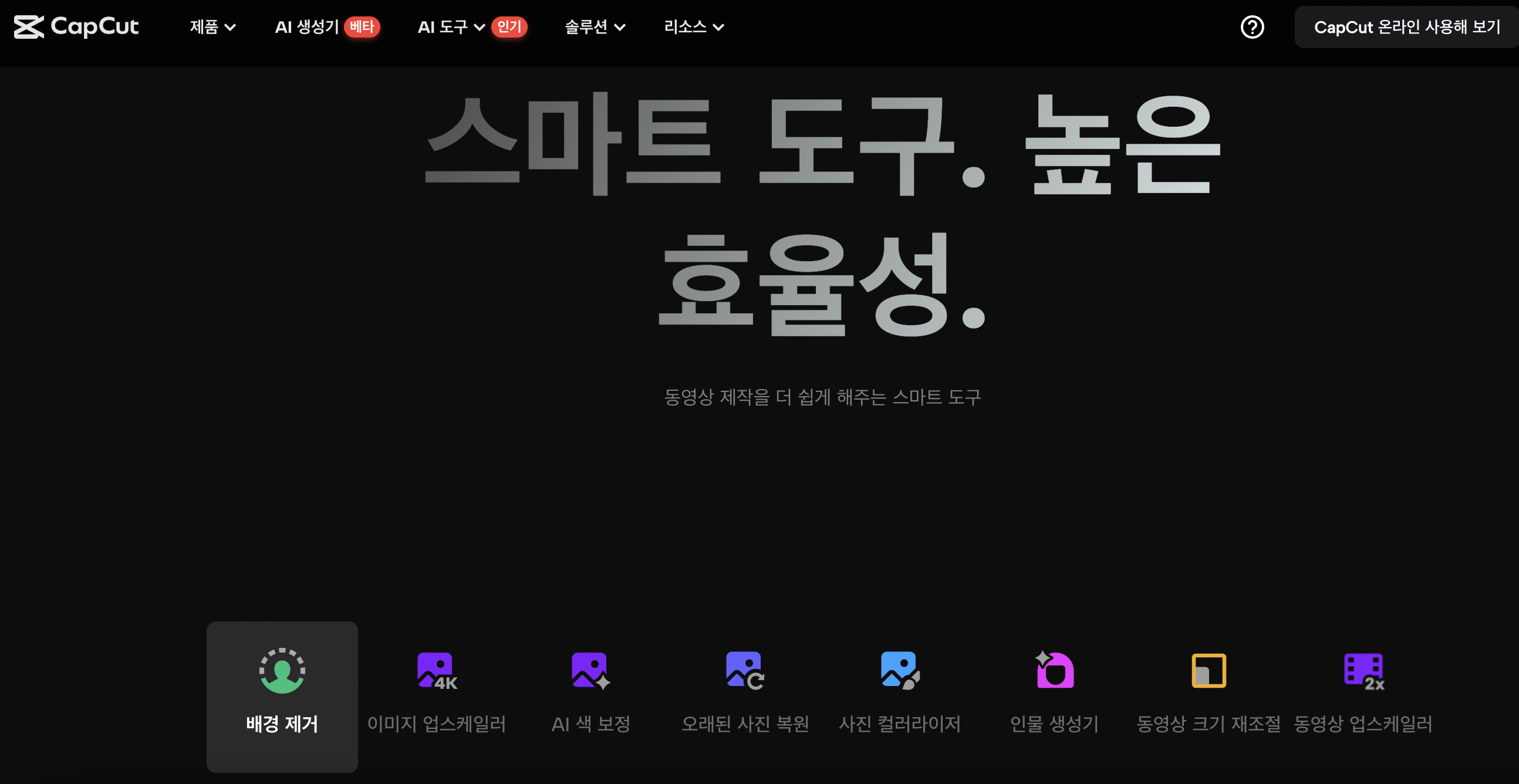1519x784 pixels.
Task: Switch to the 이미지 업스케일러 tab label
Action: (436, 724)
